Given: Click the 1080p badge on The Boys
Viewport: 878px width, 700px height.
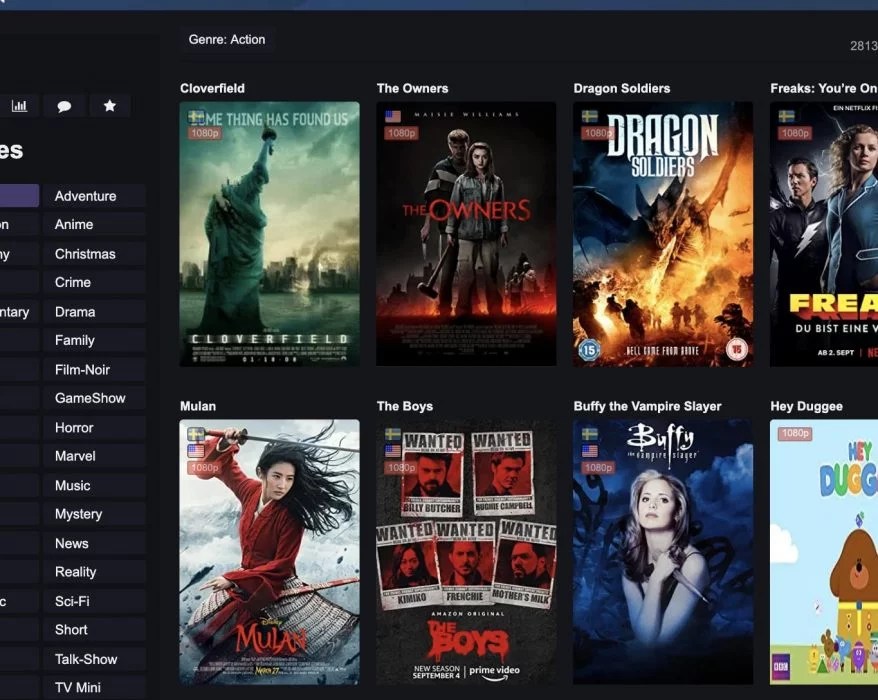Looking at the screenshot, I should pyautogui.click(x=401, y=468).
